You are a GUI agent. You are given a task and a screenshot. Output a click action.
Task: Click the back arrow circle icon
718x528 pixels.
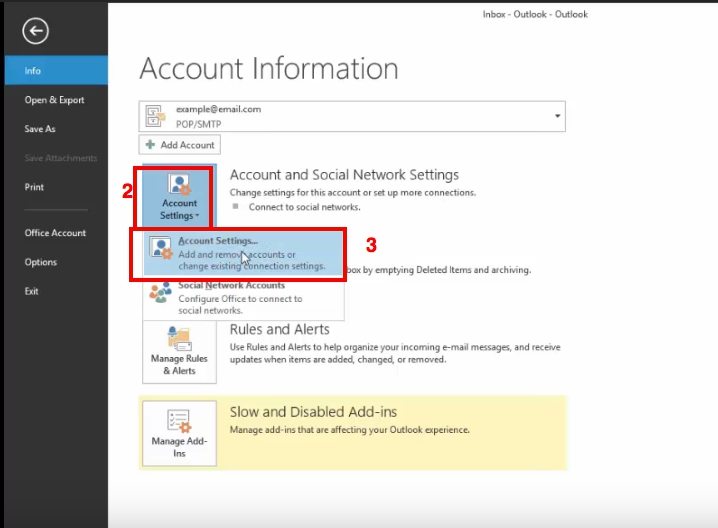tap(35, 31)
